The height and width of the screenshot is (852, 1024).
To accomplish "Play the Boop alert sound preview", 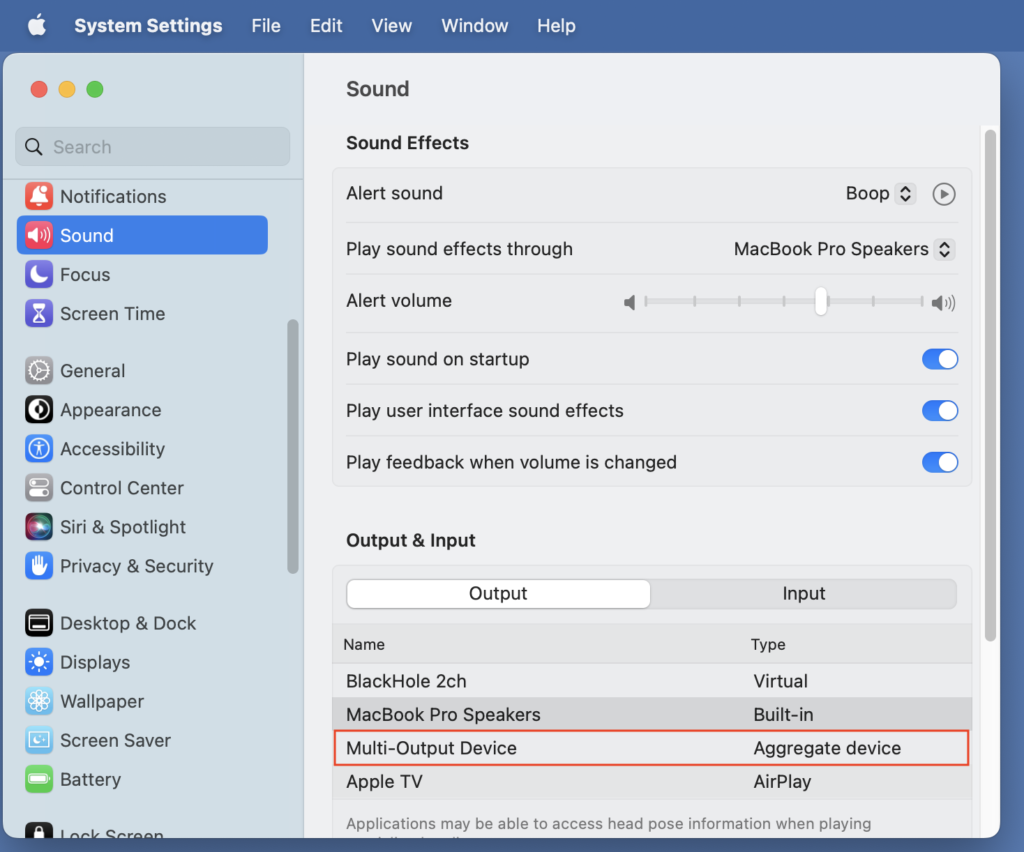I will click(944, 194).
